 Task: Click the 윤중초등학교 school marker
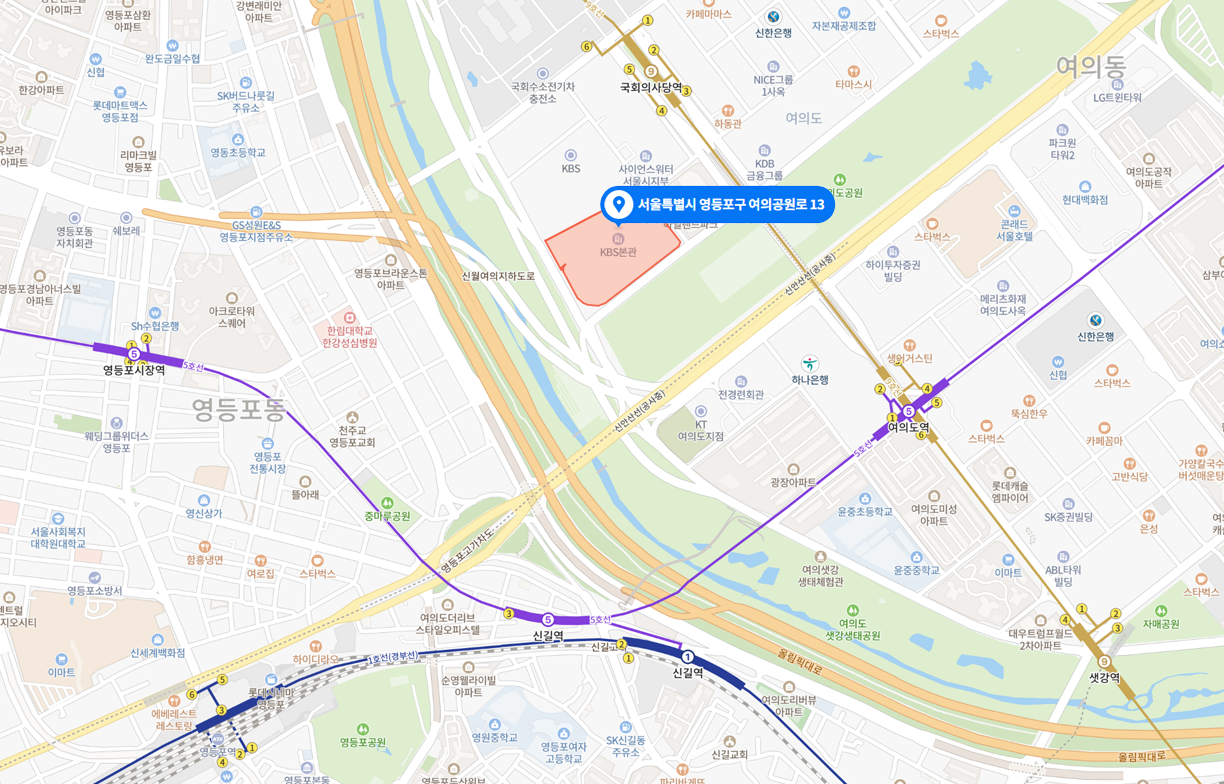(x=865, y=498)
